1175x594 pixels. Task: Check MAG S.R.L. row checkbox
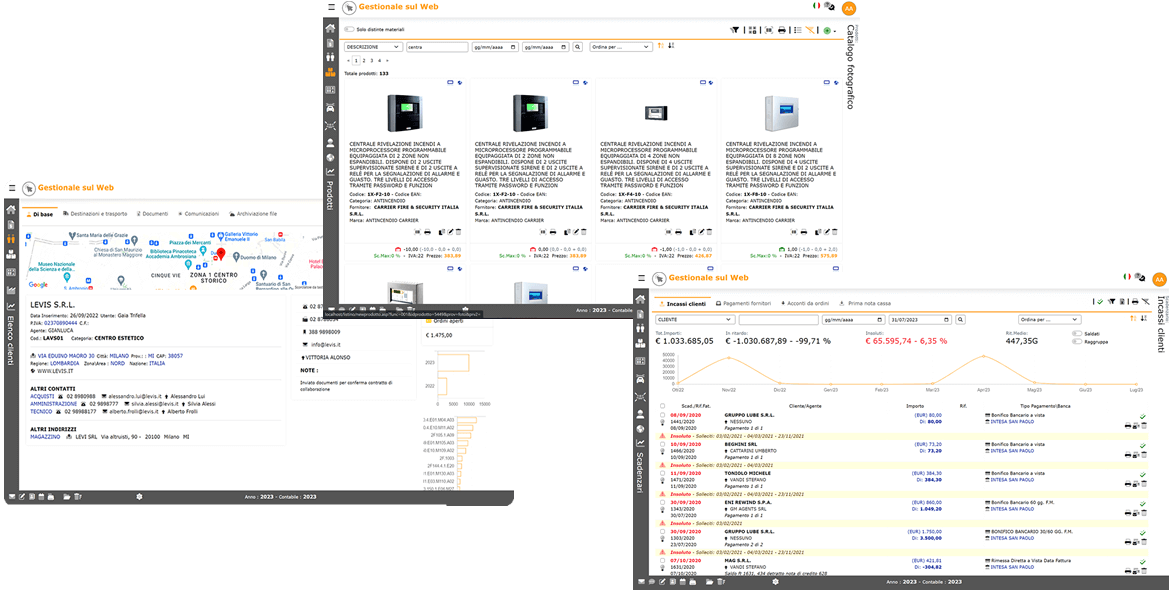[x=662, y=560]
